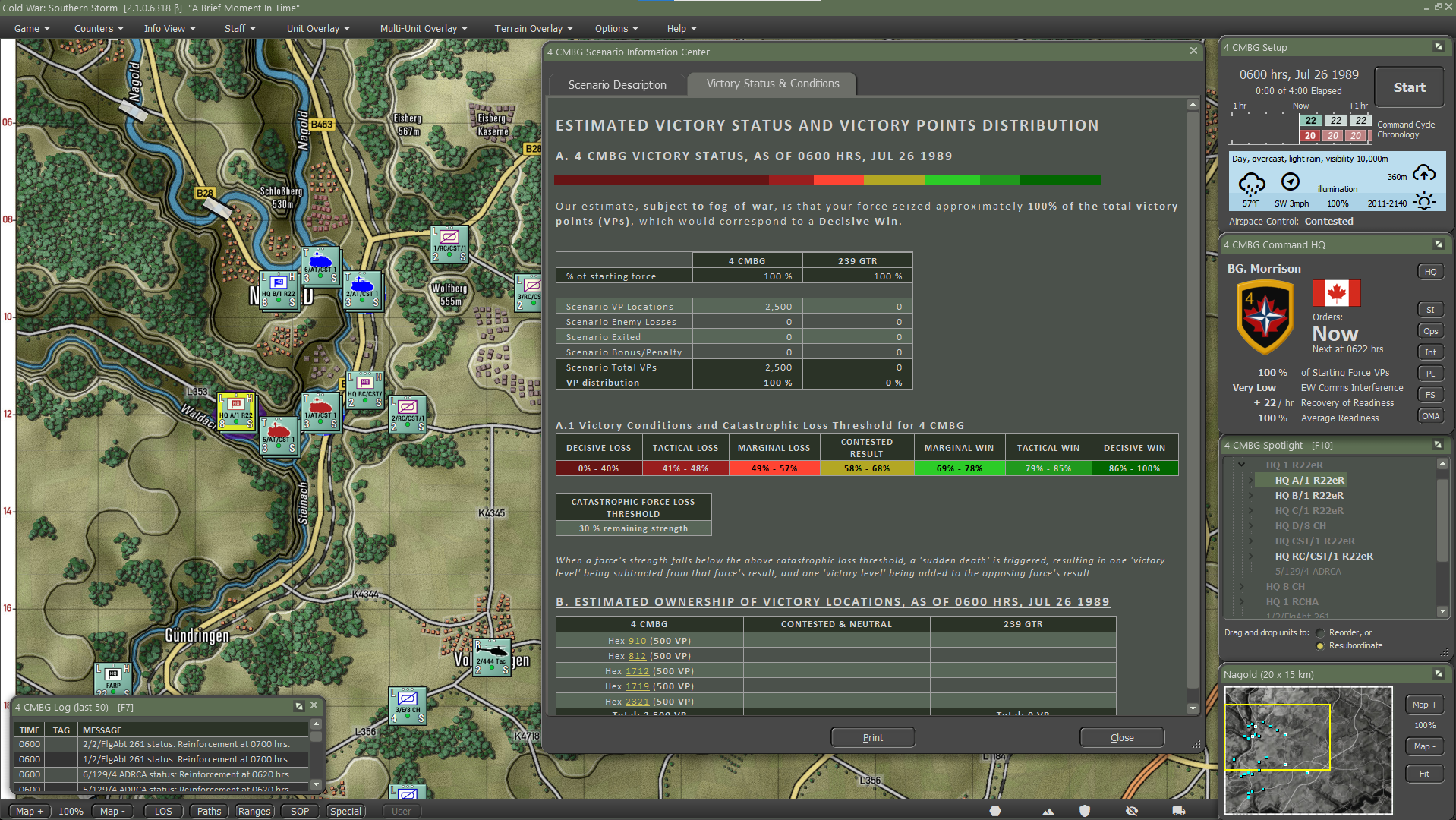
Task: Click the mountain terrain icon in status bar
Action: click(x=1048, y=811)
